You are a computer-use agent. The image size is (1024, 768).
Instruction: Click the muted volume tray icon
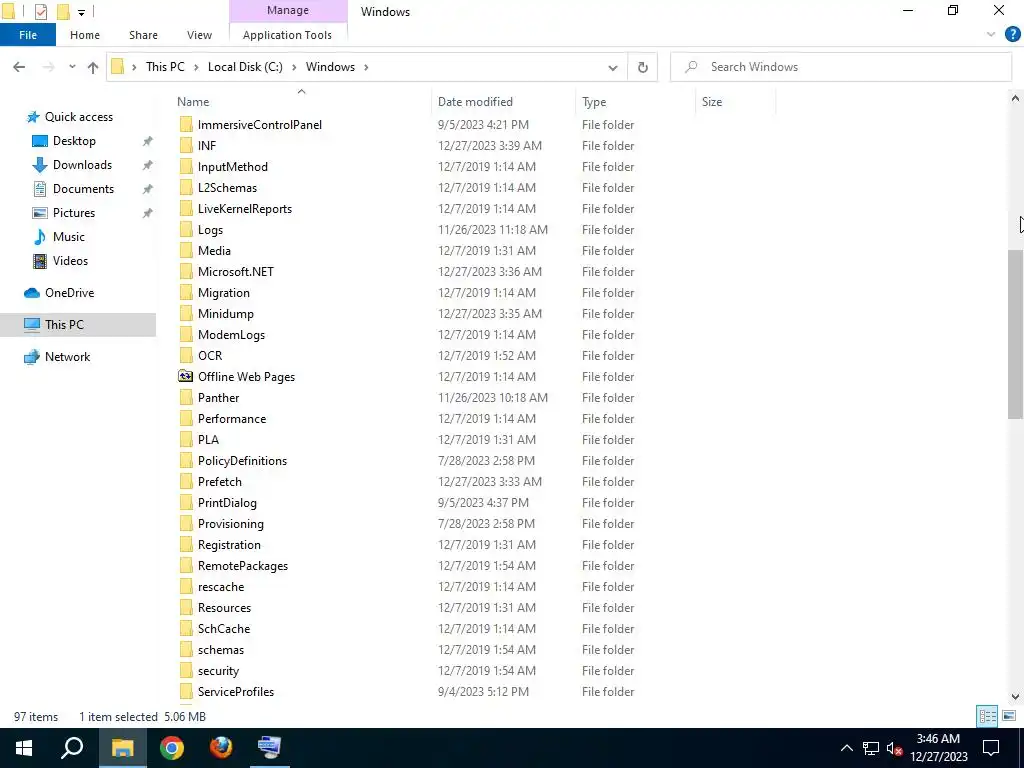(895, 748)
